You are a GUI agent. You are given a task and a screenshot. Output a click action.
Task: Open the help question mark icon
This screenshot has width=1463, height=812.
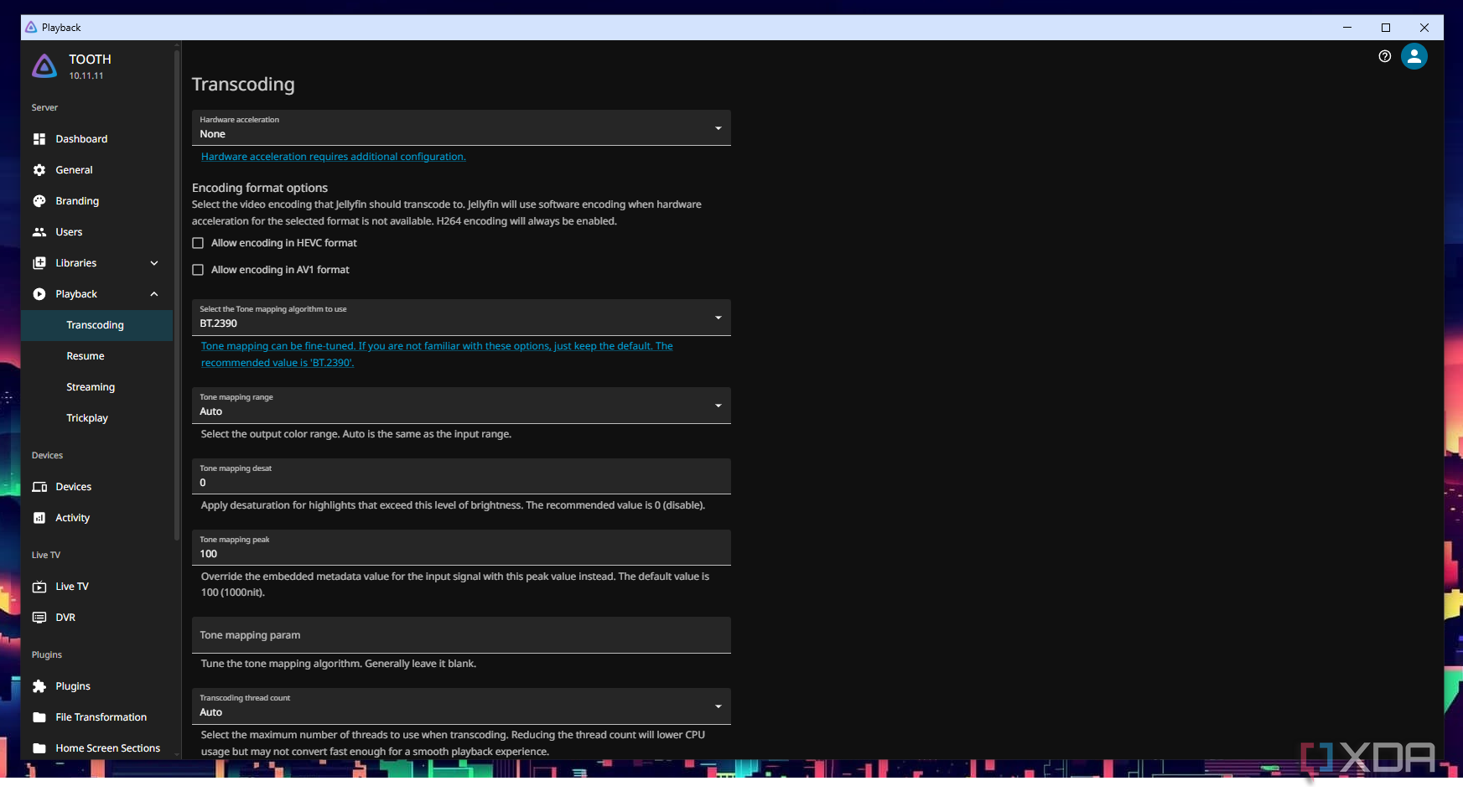pyautogui.click(x=1384, y=56)
